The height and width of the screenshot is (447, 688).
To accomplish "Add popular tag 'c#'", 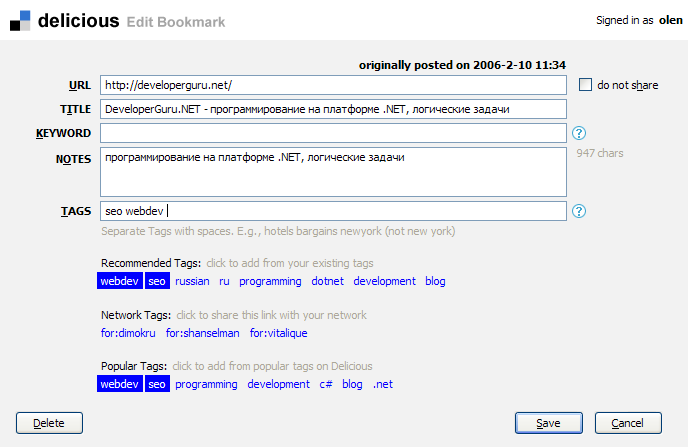I will [326, 384].
